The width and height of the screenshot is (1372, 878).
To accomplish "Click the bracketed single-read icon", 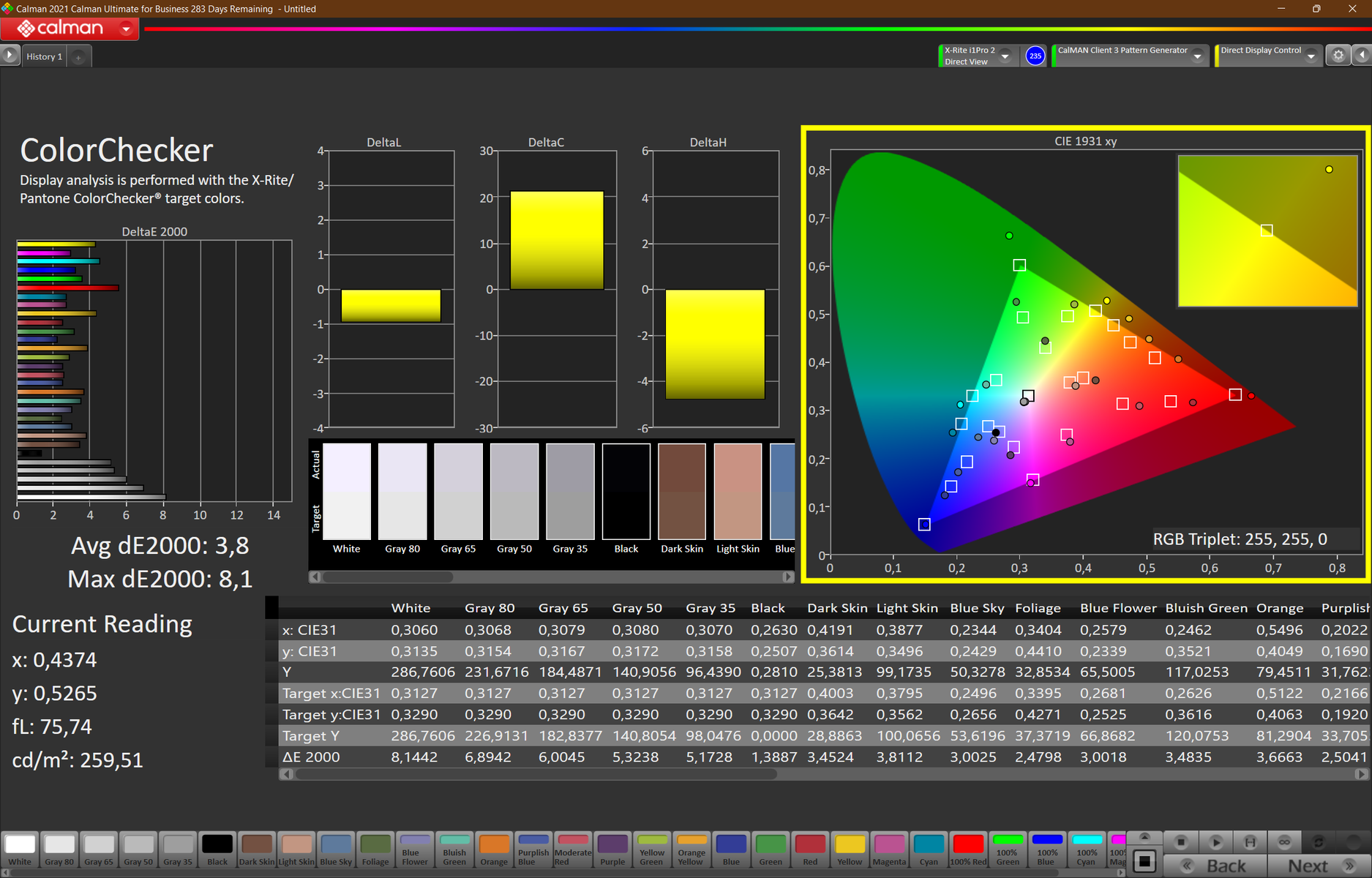I will pyautogui.click(x=1250, y=842).
